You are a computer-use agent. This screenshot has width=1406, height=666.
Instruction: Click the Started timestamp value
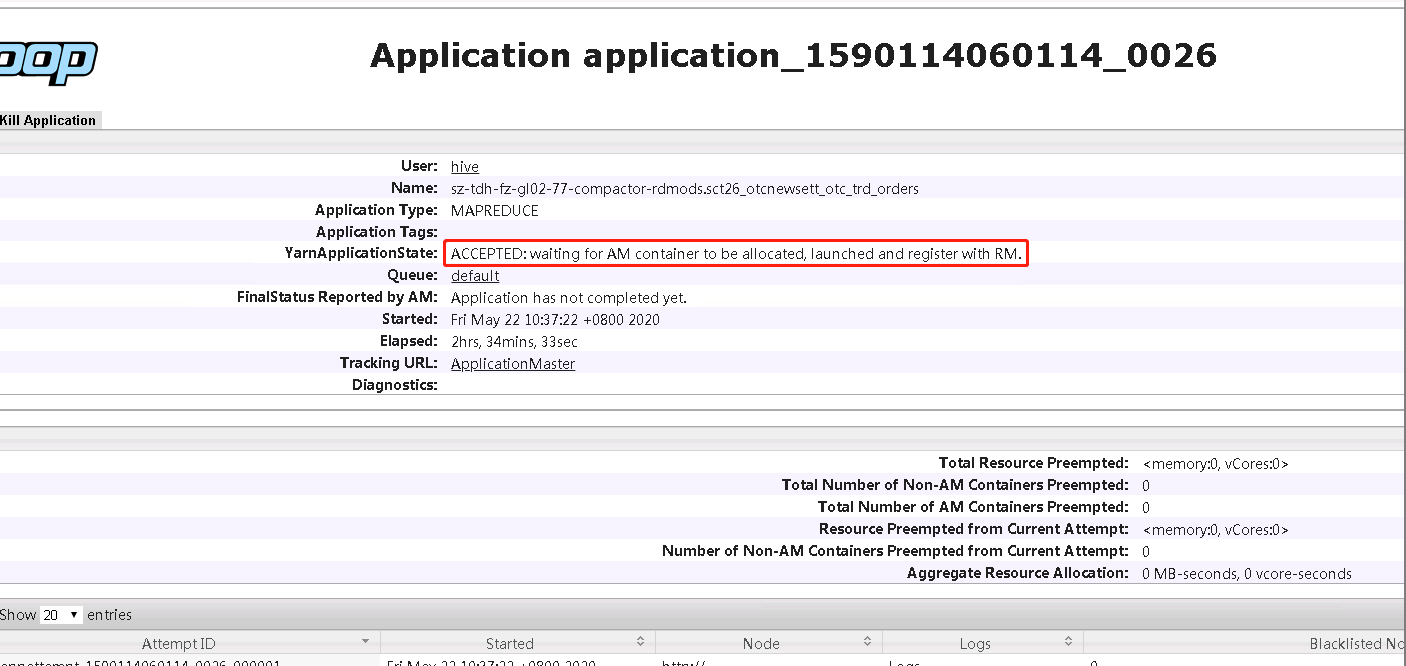pyautogui.click(x=555, y=320)
